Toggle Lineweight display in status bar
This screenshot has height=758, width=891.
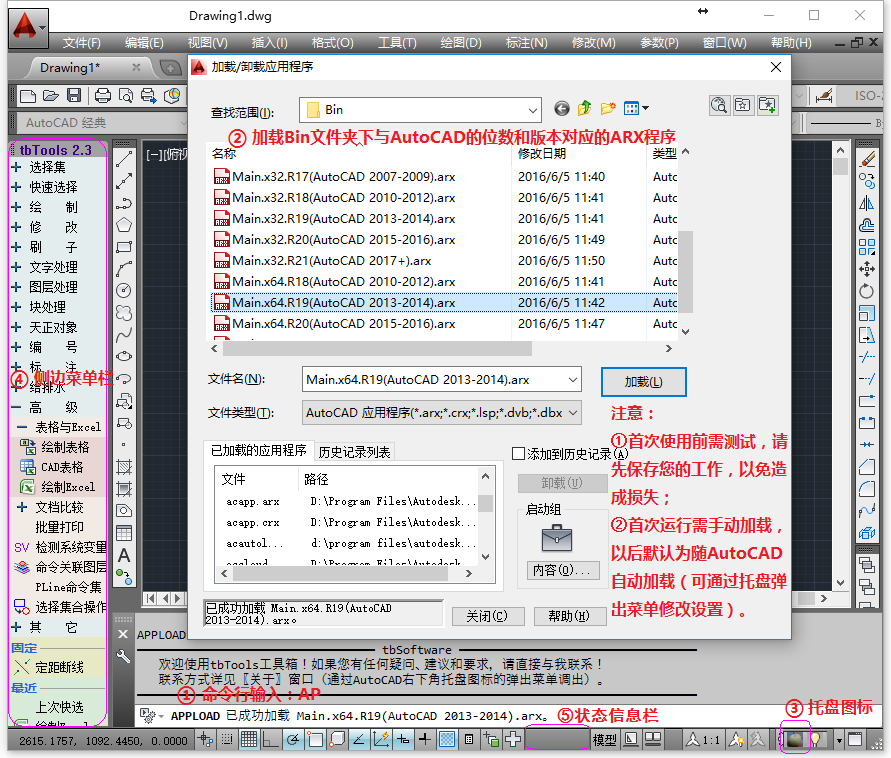click(x=424, y=739)
